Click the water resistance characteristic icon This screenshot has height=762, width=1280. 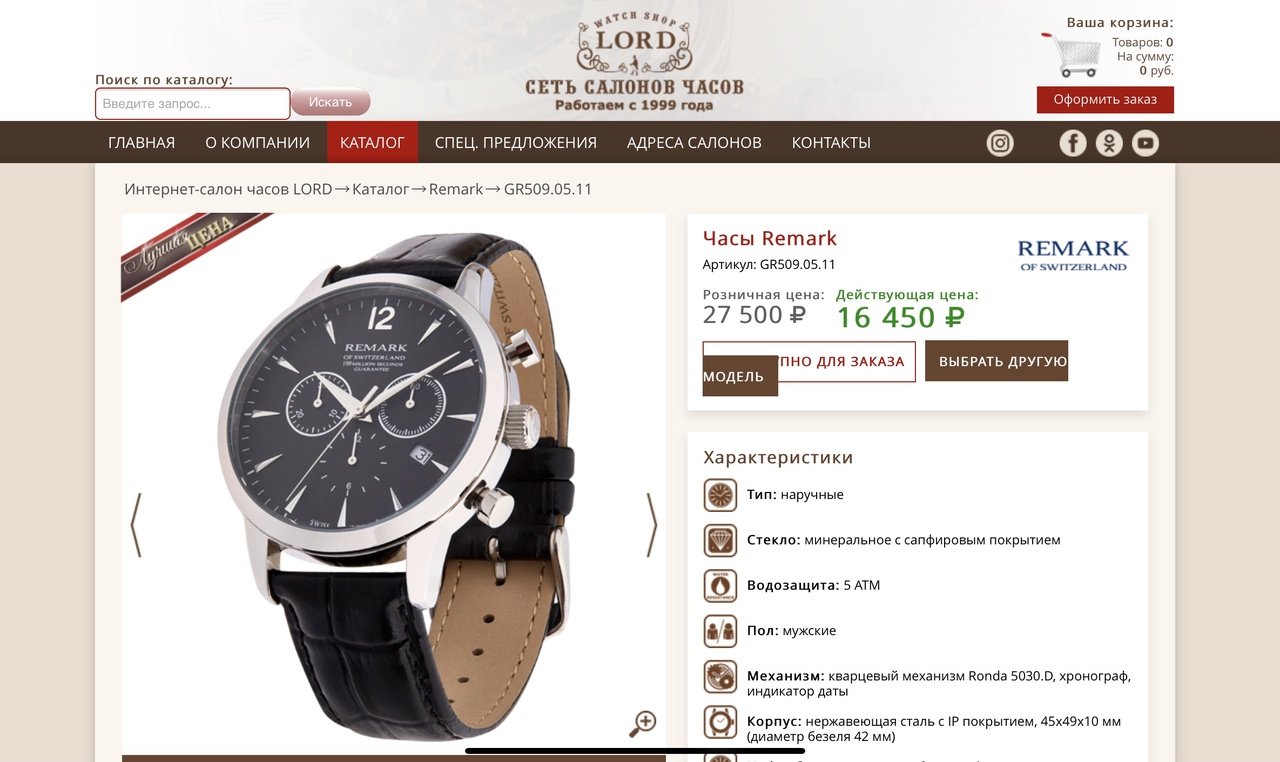[x=720, y=585]
